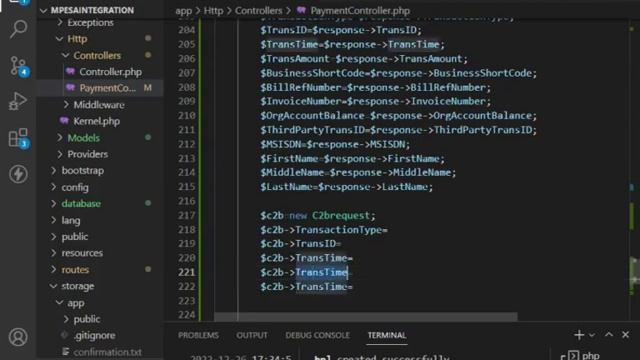Select the TERMINAL tab
The height and width of the screenshot is (360, 640).
387,335
